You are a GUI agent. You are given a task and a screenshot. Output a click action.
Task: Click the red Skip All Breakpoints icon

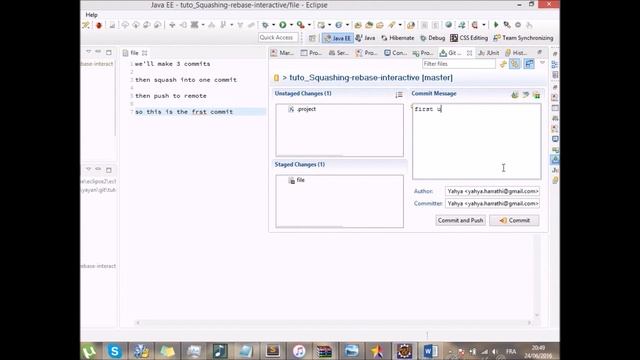(x=98, y=25)
